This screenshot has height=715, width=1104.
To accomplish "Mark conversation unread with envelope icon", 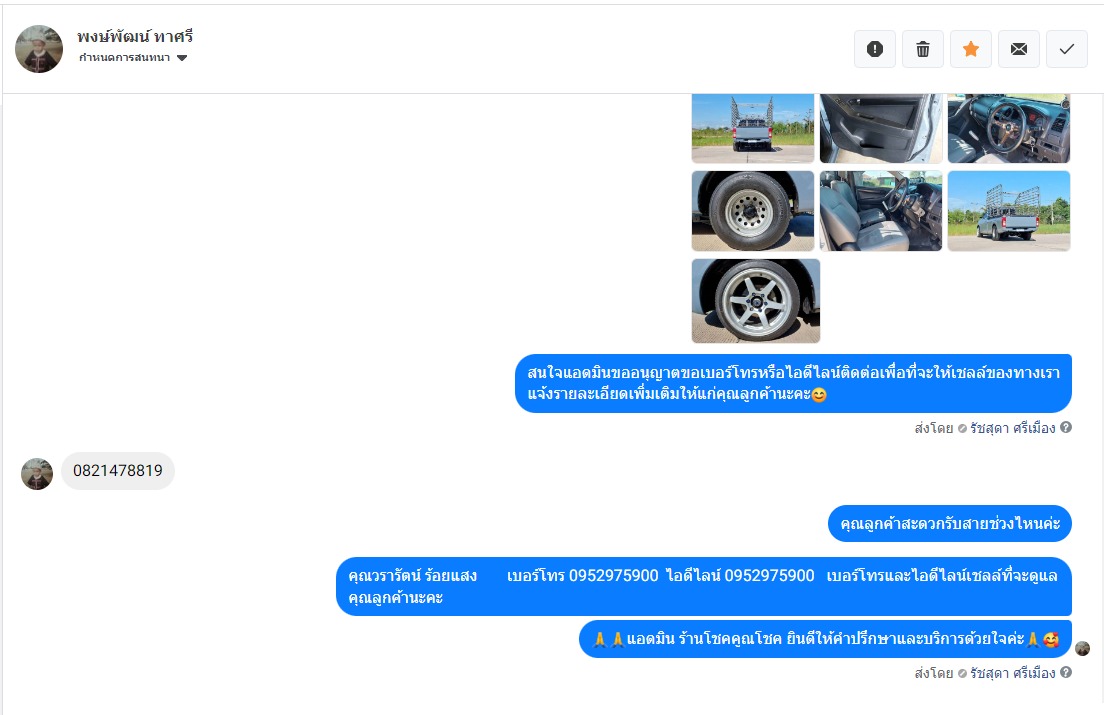I will 1019,49.
